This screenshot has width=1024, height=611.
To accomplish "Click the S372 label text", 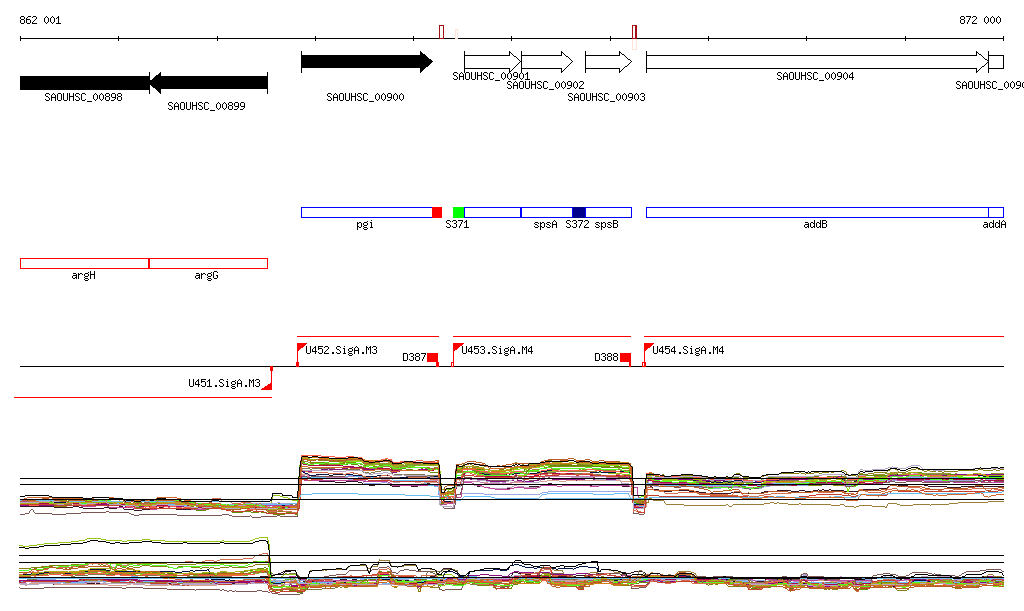I will click(577, 225).
